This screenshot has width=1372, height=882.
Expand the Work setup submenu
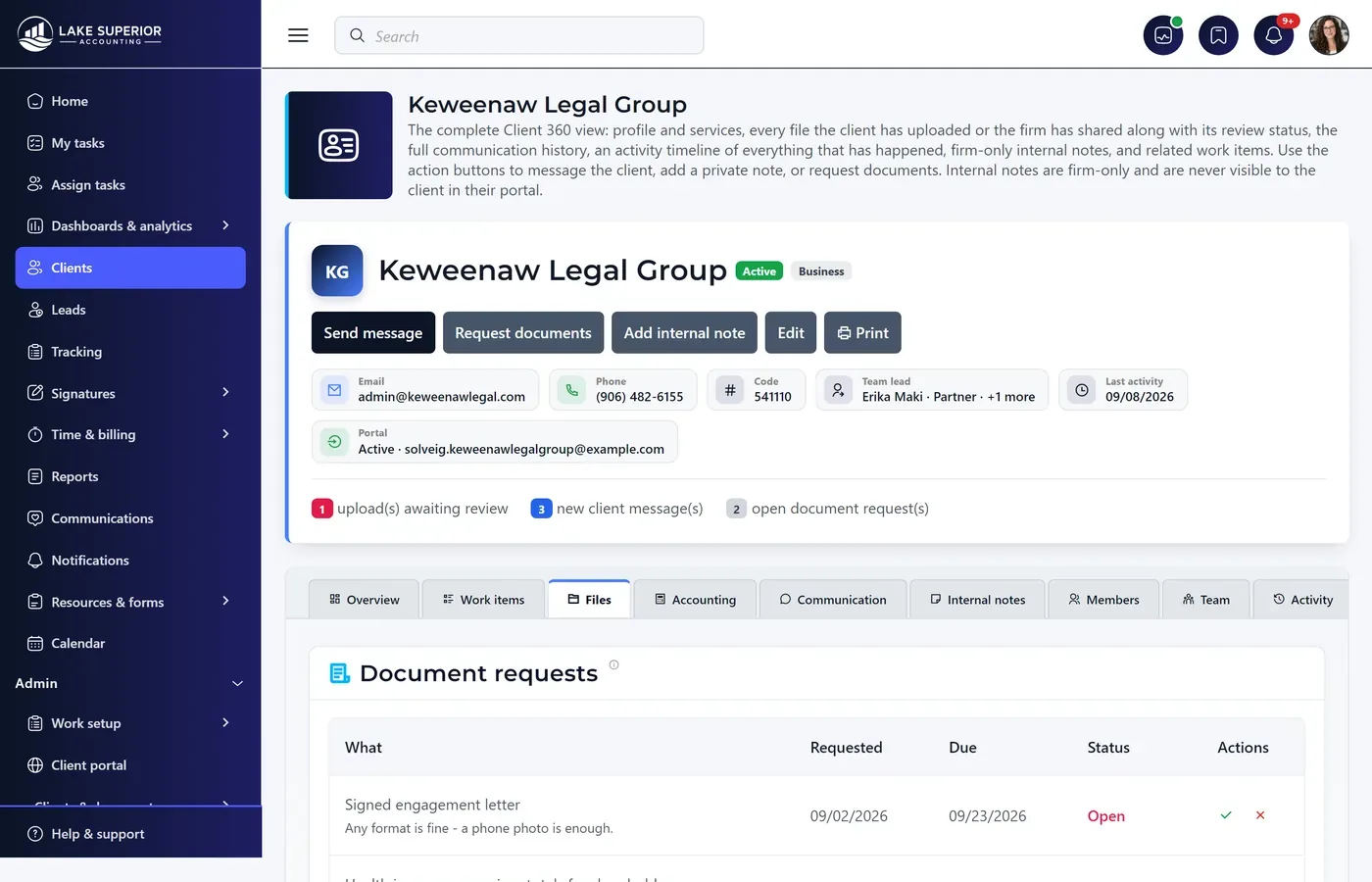pyautogui.click(x=225, y=723)
